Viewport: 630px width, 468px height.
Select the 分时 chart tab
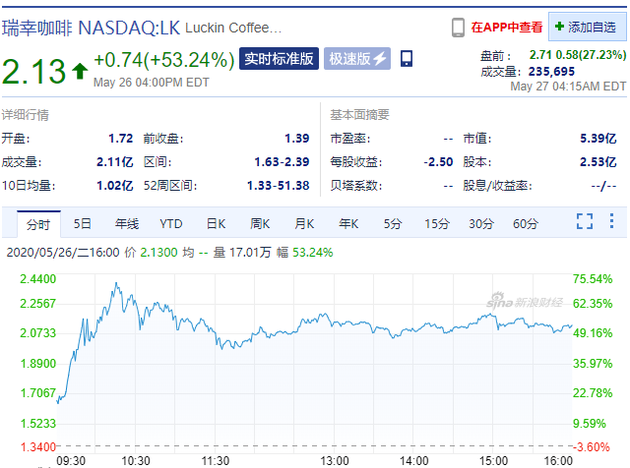pyautogui.click(x=39, y=224)
